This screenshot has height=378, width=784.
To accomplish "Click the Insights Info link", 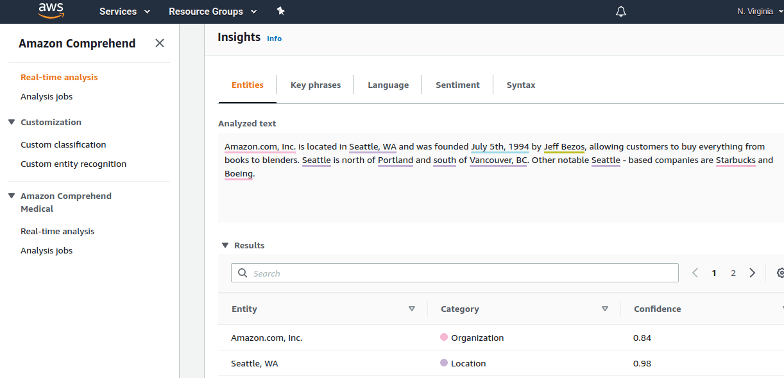I will [x=274, y=38].
